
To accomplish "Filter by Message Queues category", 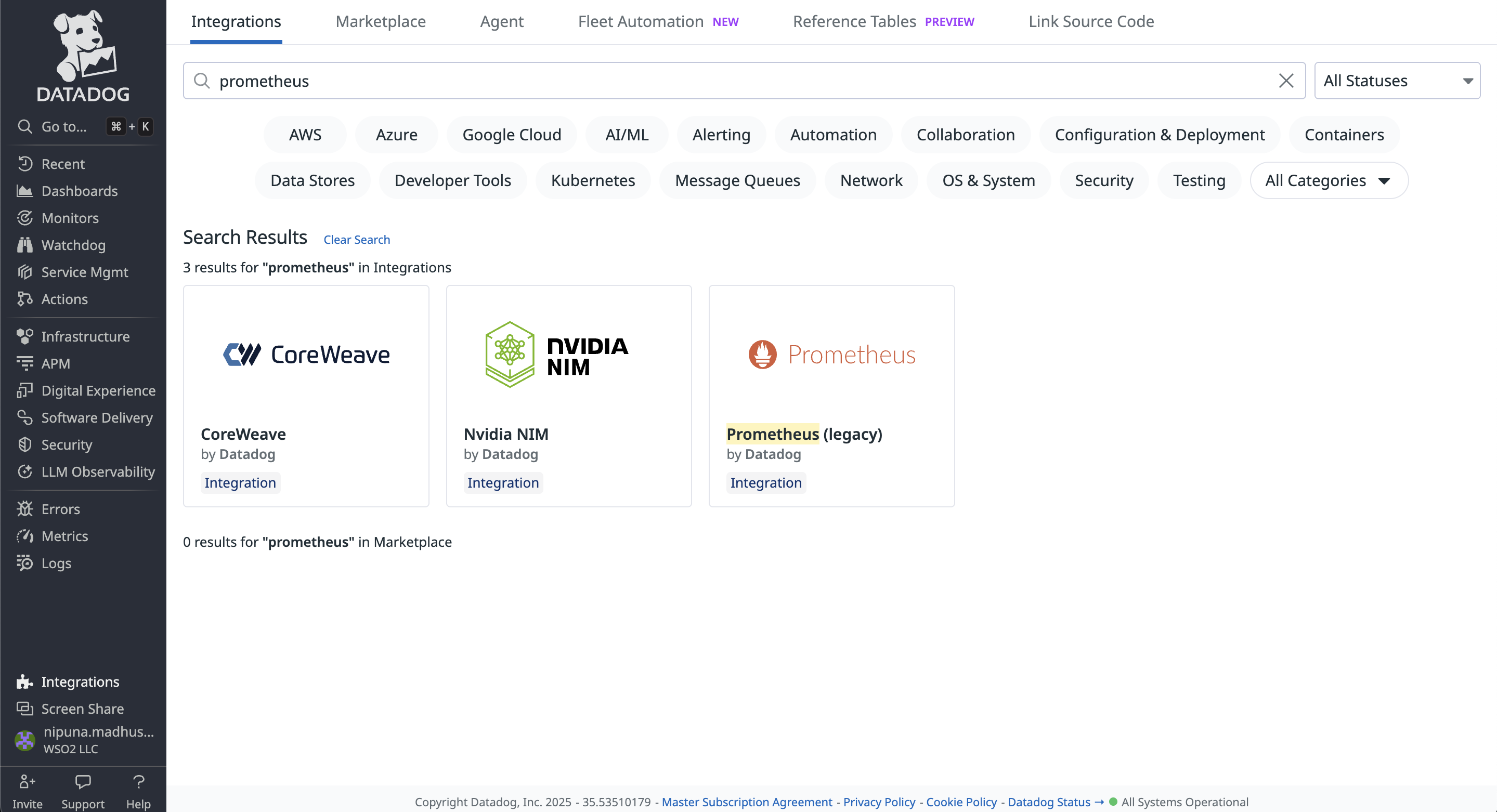I will (737, 180).
